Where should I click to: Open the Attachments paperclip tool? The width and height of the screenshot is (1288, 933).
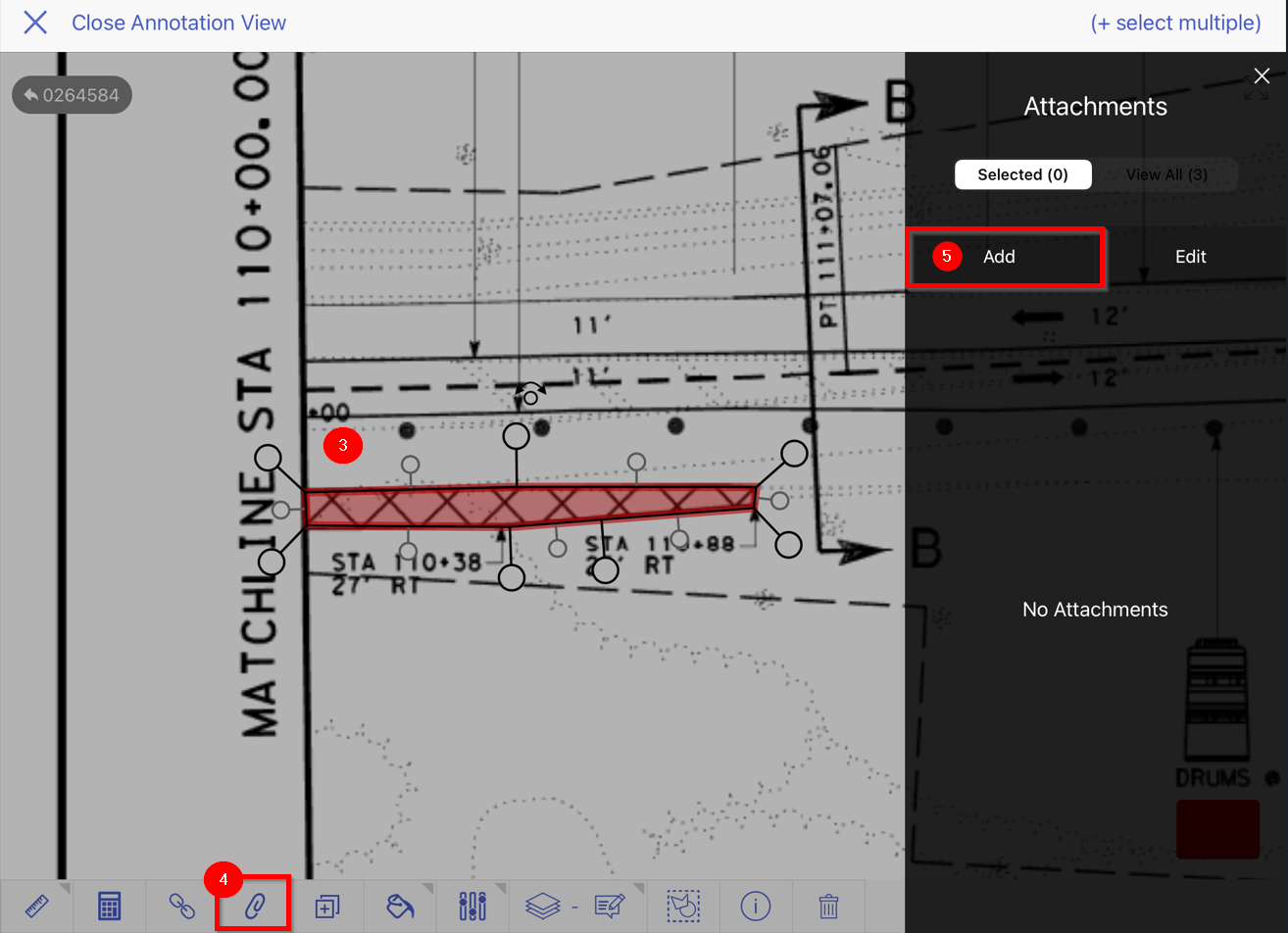click(x=253, y=906)
